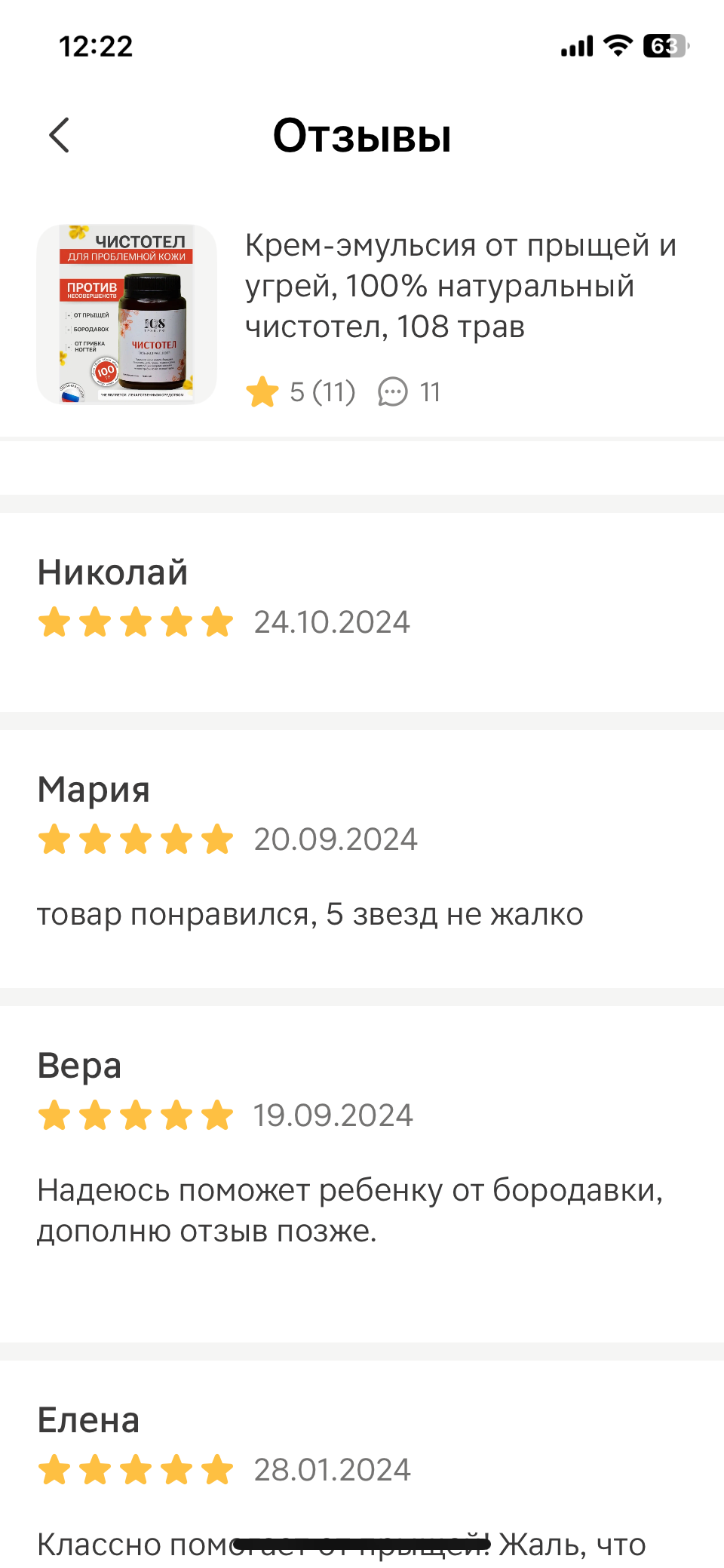This screenshot has width=724, height=1568.
Task: Tap the Wi-Fi status icon
Action: (618, 47)
